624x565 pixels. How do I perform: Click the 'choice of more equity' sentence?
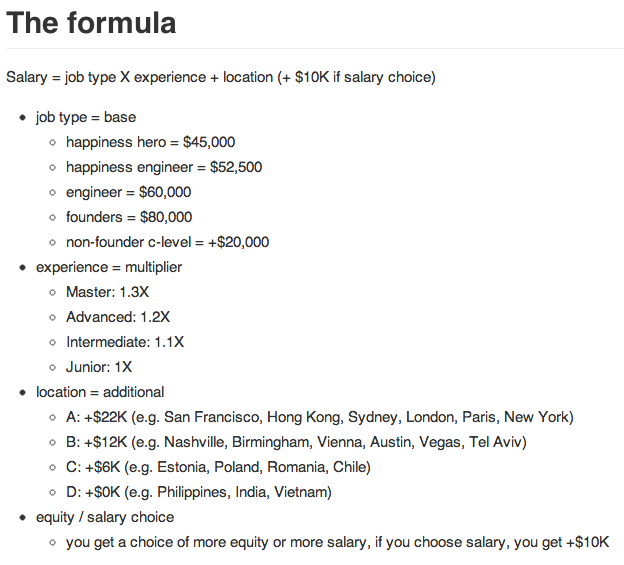point(337,542)
